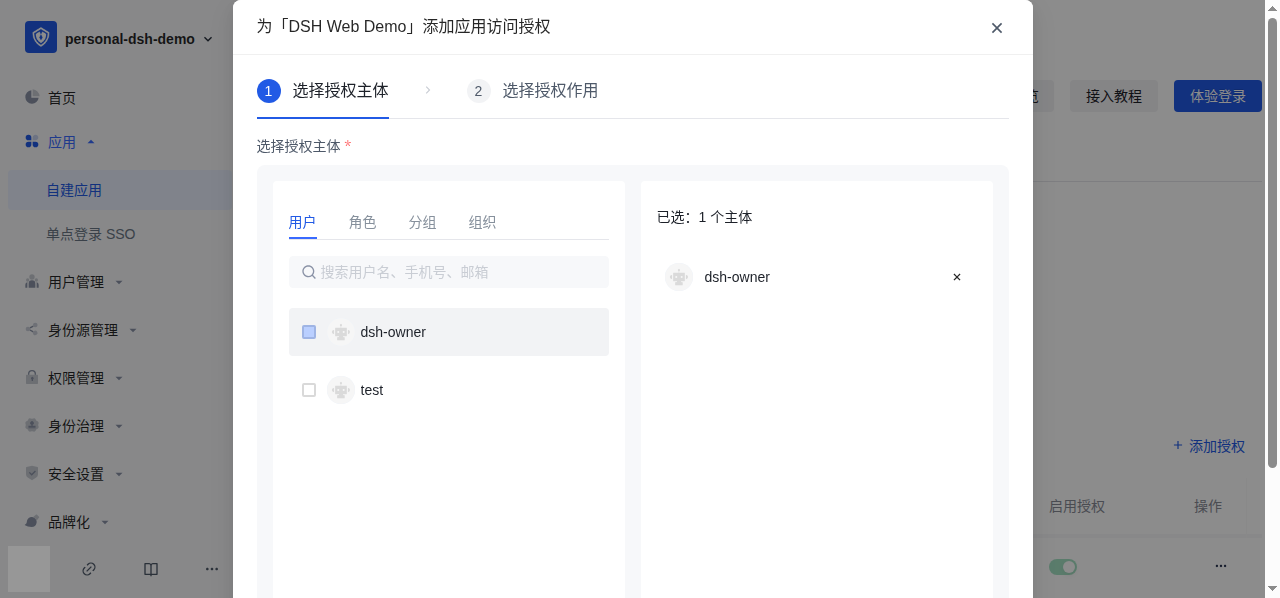Expand the 品牌化 menu arrow

tap(105, 522)
